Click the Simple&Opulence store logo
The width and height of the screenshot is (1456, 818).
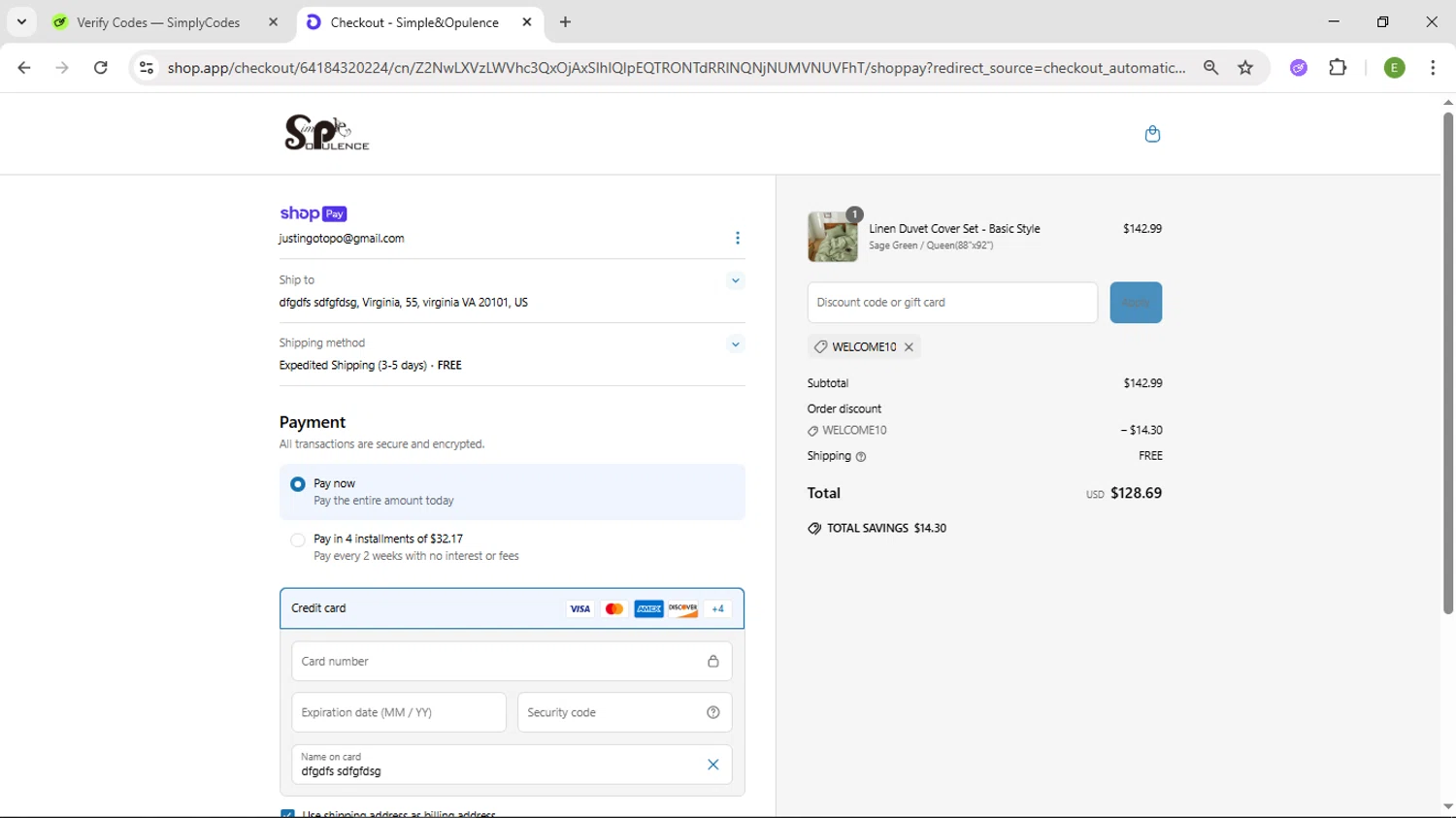(x=326, y=133)
